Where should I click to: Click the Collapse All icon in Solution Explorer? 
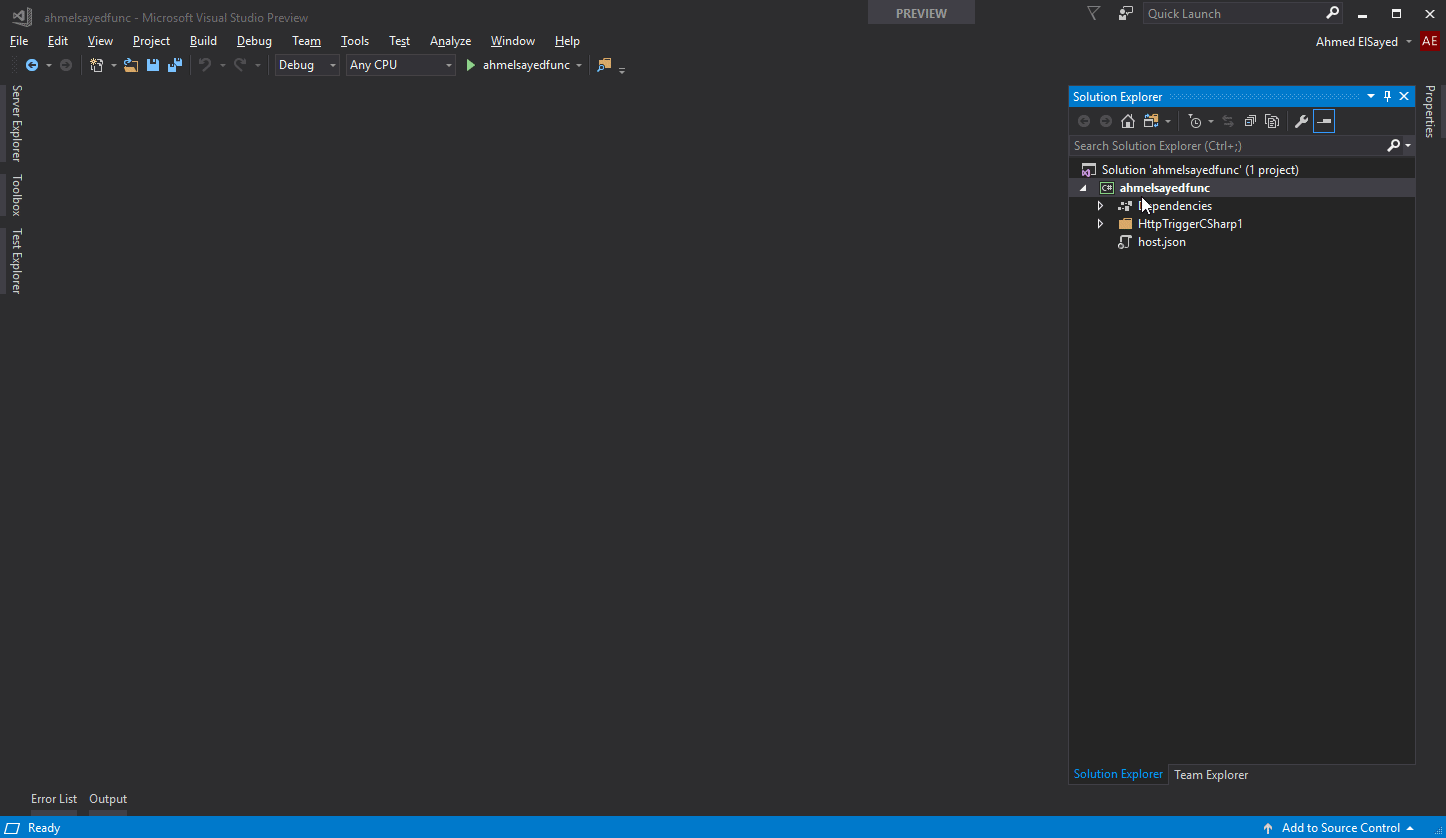coord(1250,121)
